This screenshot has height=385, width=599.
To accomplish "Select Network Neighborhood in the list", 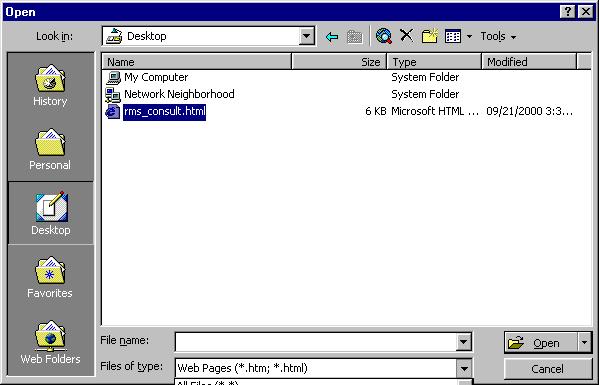I will 179,94.
